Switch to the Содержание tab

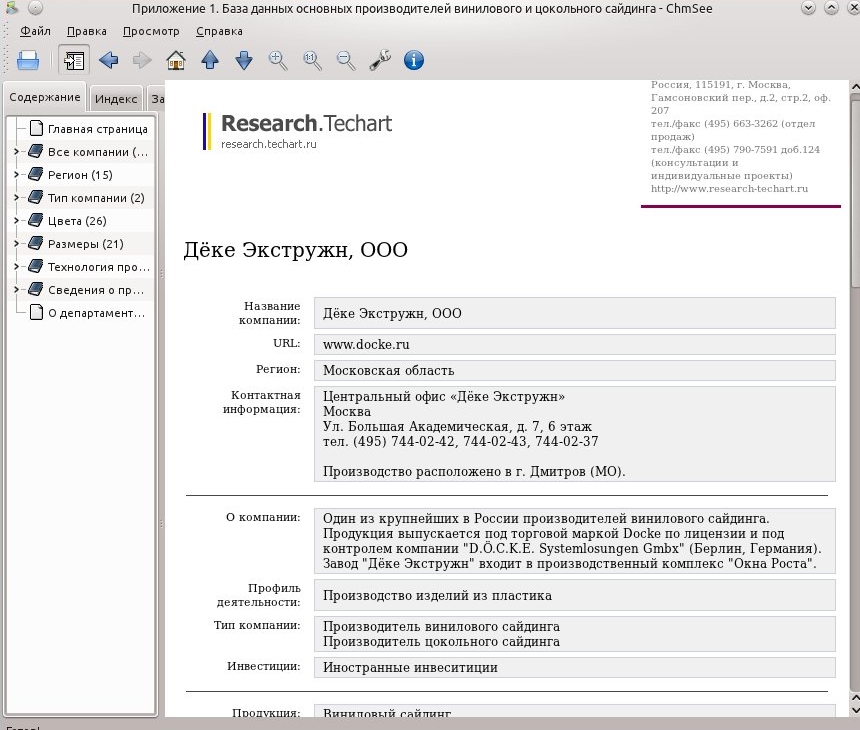(44, 97)
